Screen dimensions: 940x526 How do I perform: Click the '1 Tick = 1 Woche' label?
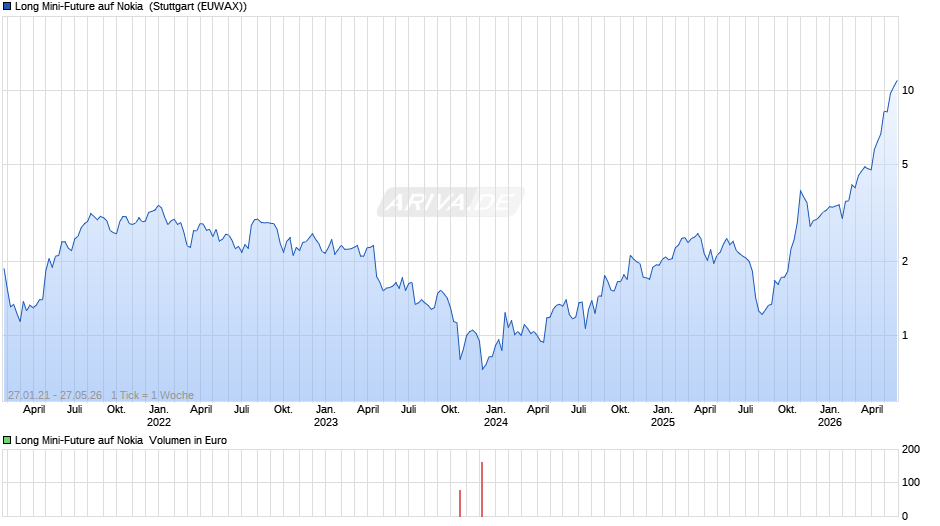(152, 395)
